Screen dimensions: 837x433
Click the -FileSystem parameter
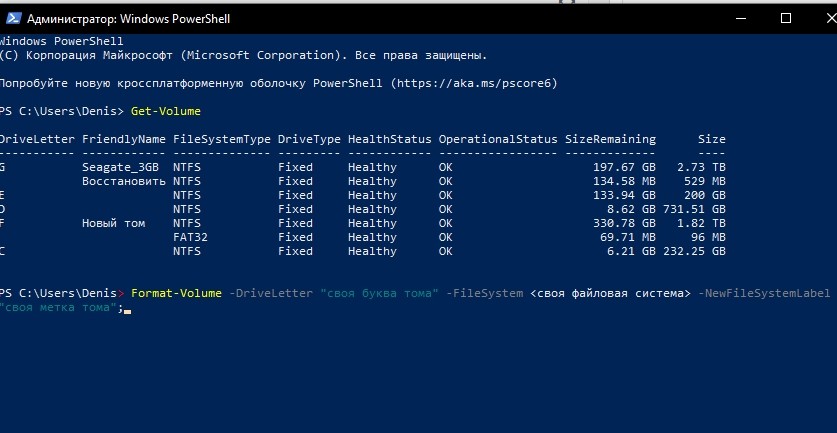487,292
